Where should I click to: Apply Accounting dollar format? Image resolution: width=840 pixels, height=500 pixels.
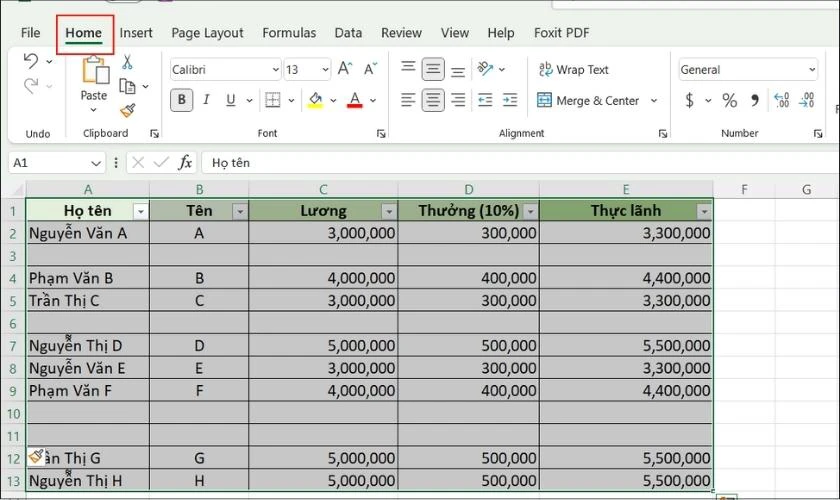click(x=690, y=100)
